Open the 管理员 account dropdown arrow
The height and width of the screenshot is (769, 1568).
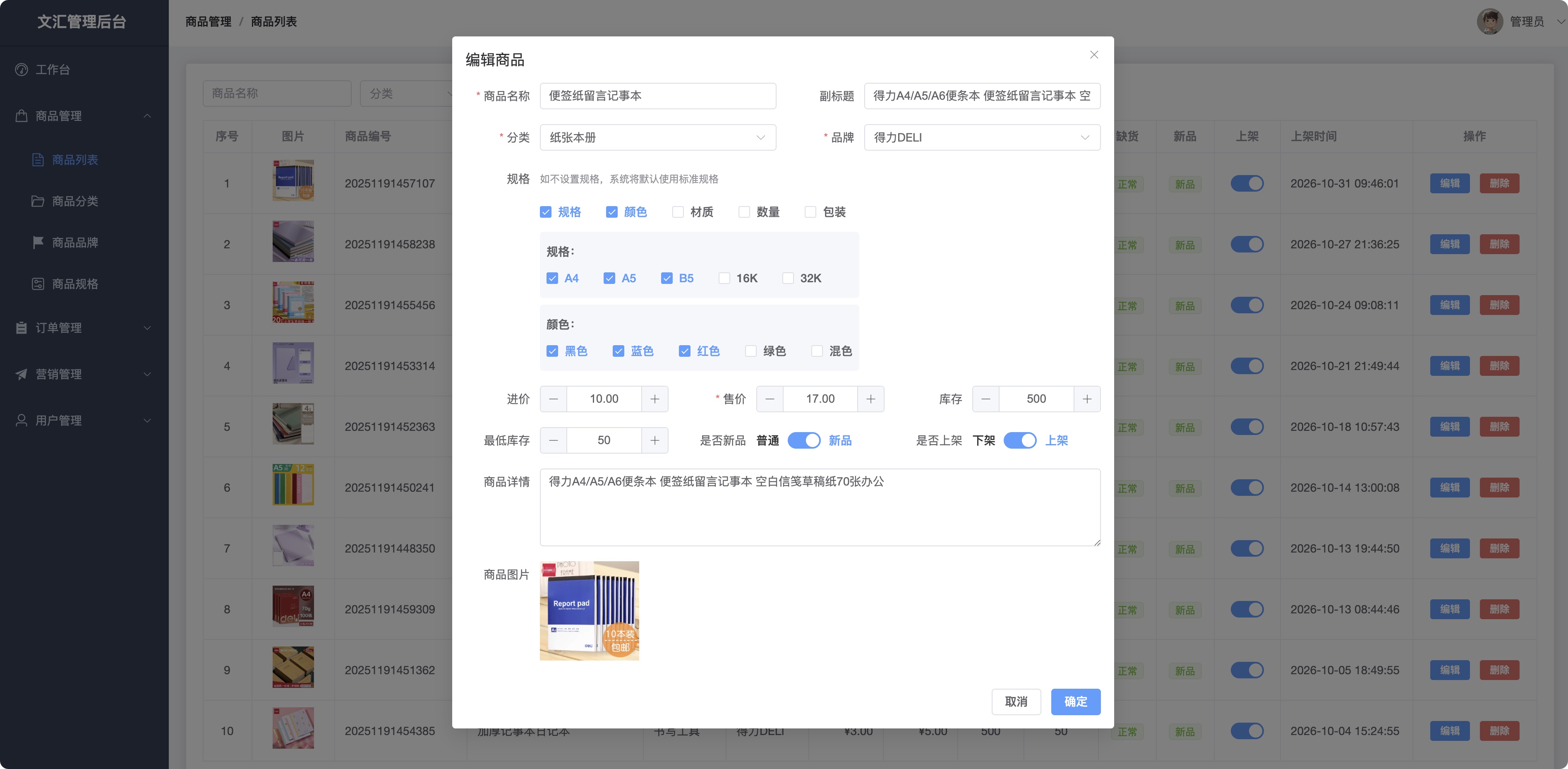coord(1560,21)
